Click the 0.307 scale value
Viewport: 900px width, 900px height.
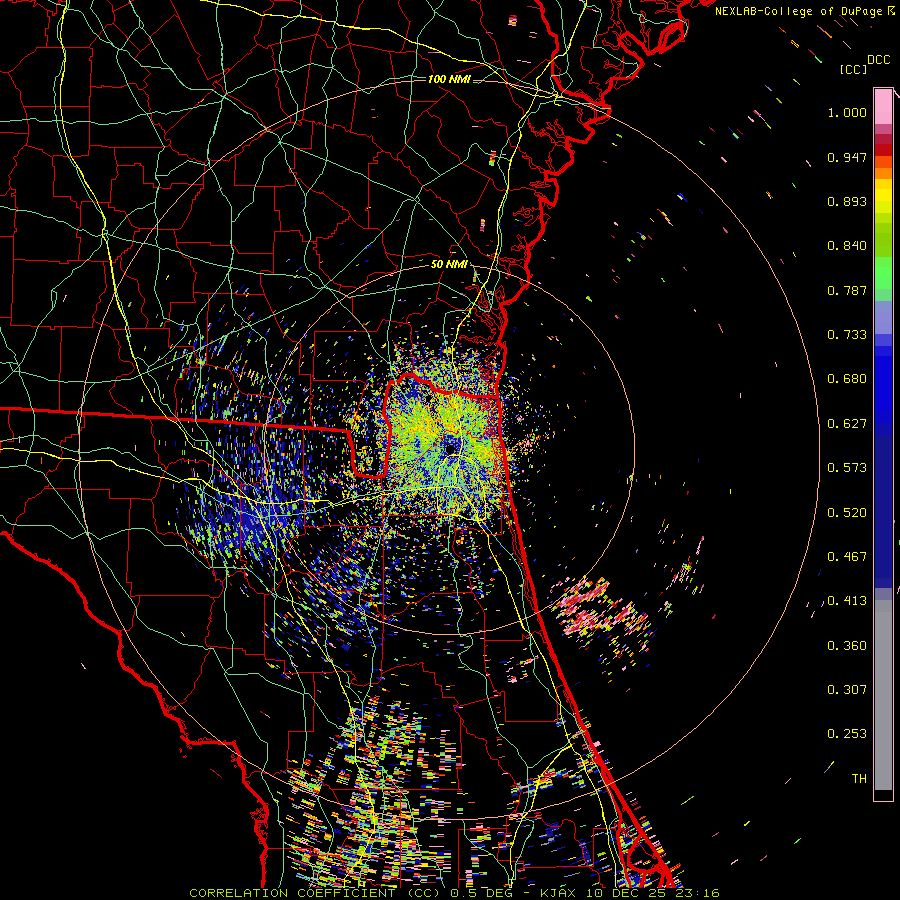click(x=847, y=690)
